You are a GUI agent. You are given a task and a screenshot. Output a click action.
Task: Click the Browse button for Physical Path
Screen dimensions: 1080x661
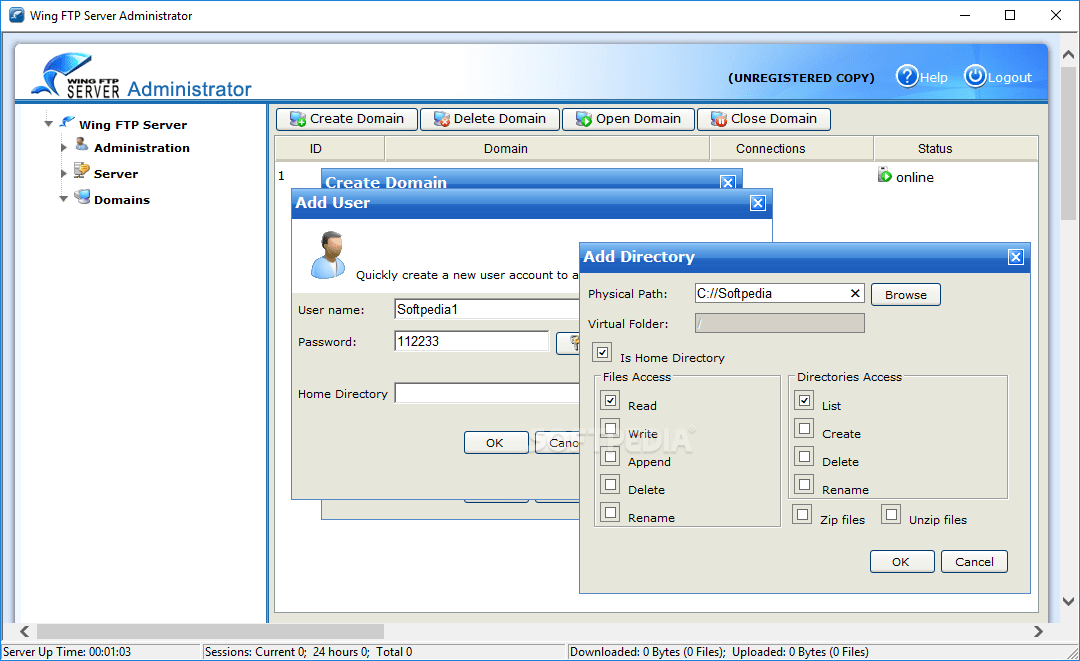[x=905, y=294]
